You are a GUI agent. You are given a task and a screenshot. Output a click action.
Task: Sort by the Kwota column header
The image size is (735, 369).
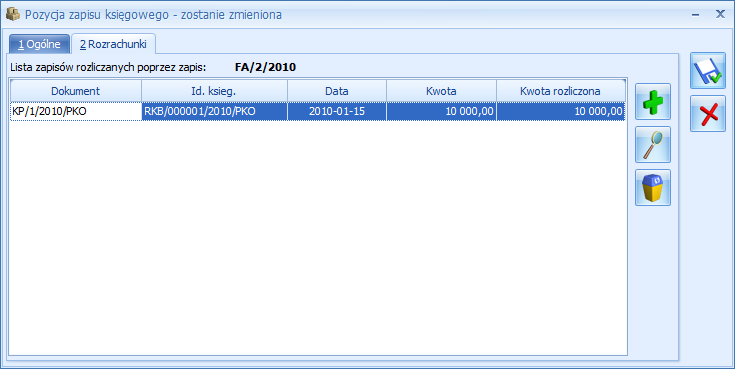point(441,91)
